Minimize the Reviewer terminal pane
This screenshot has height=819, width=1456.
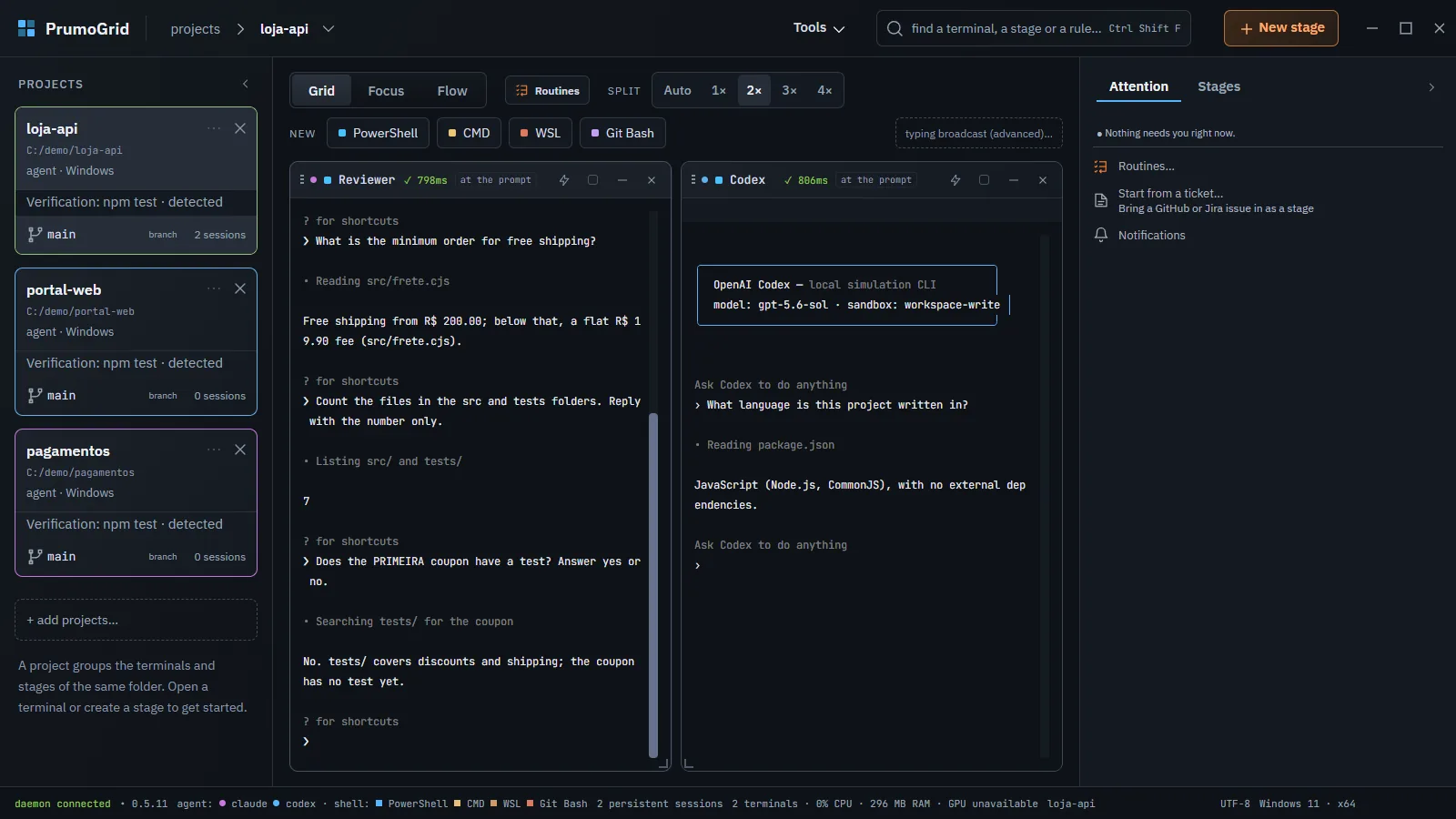(622, 180)
